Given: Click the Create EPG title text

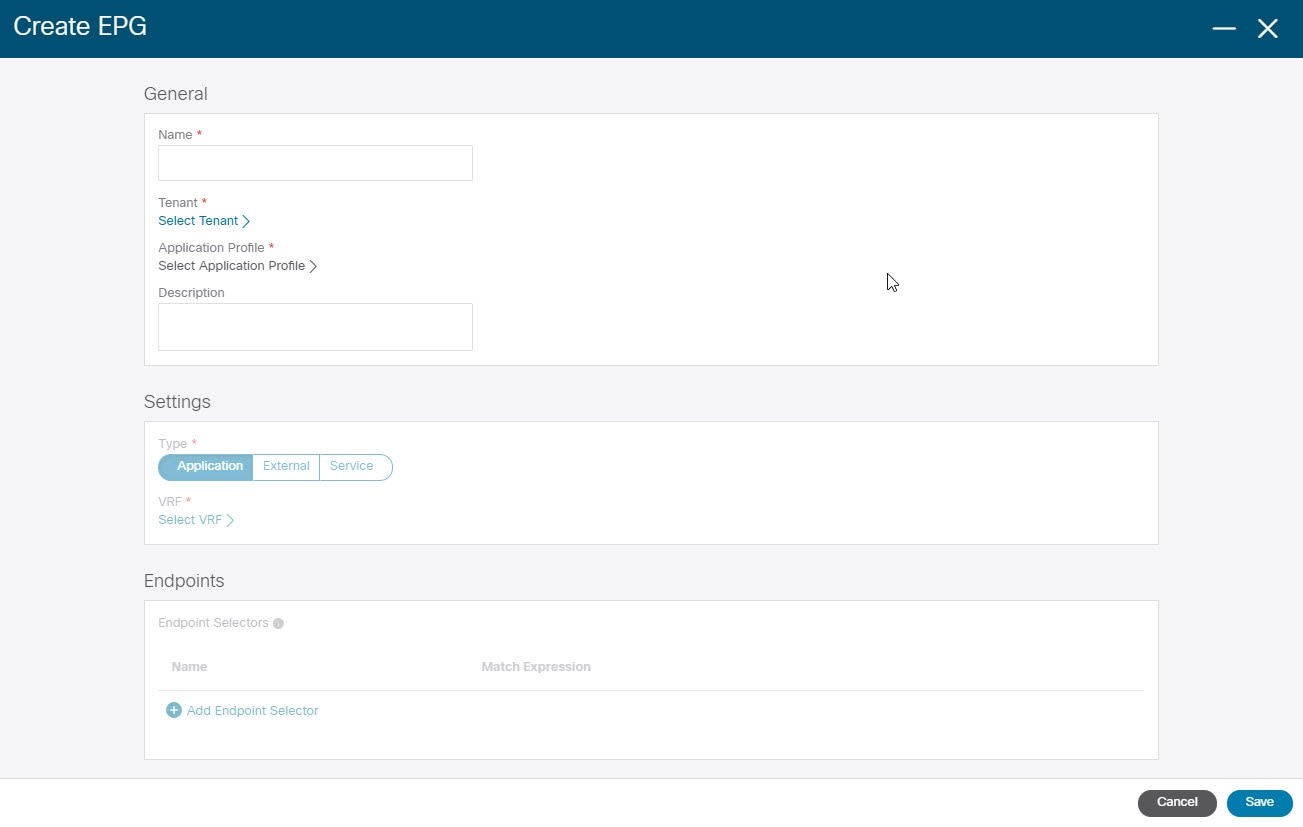Looking at the screenshot, I should point(80,27).
